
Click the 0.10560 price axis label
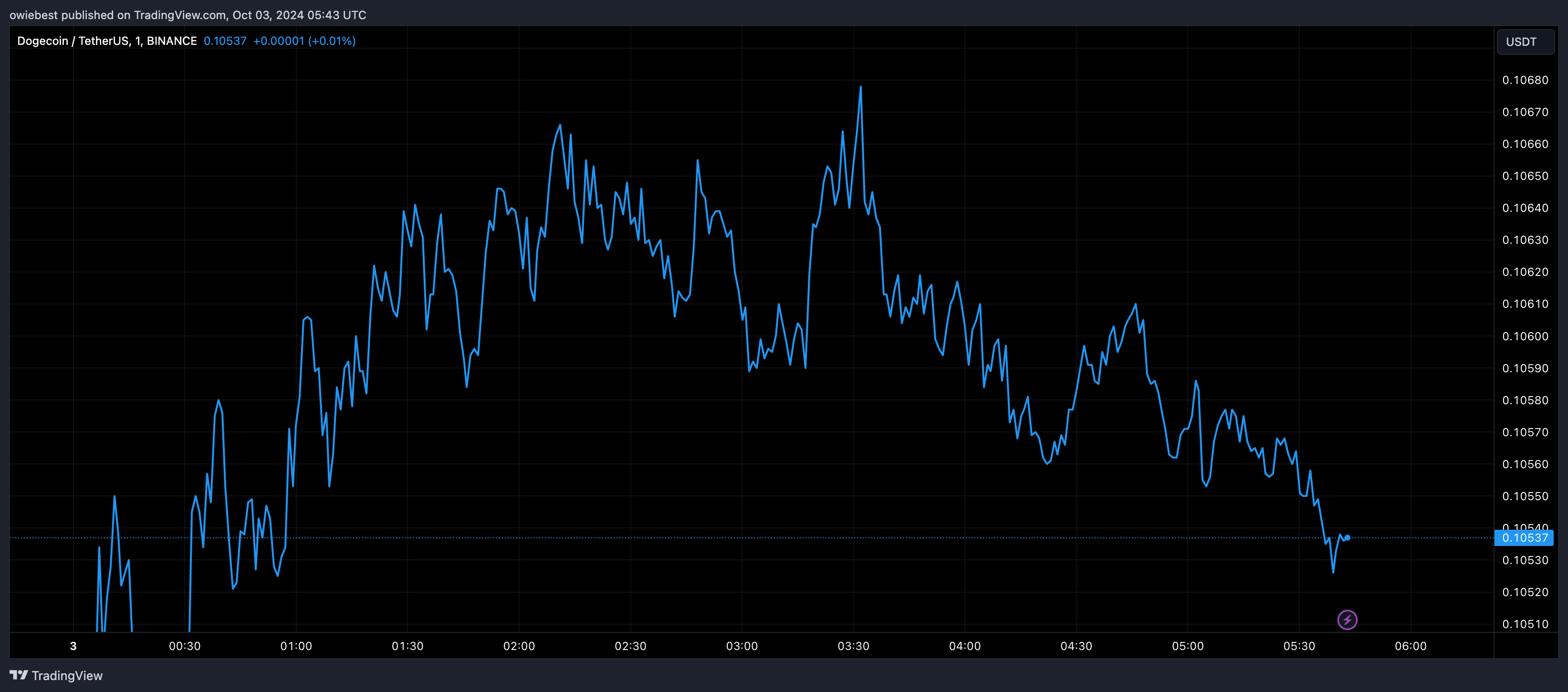1525,464
